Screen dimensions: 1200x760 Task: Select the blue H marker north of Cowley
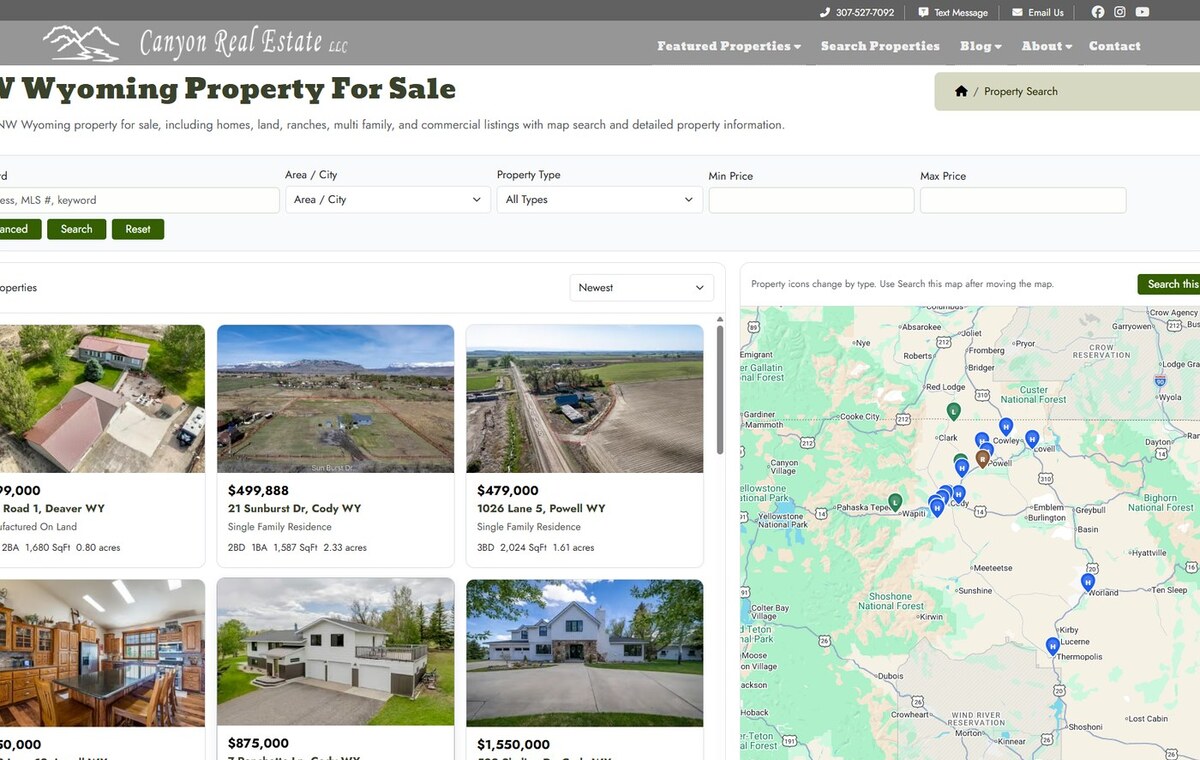click(1006, 426)
